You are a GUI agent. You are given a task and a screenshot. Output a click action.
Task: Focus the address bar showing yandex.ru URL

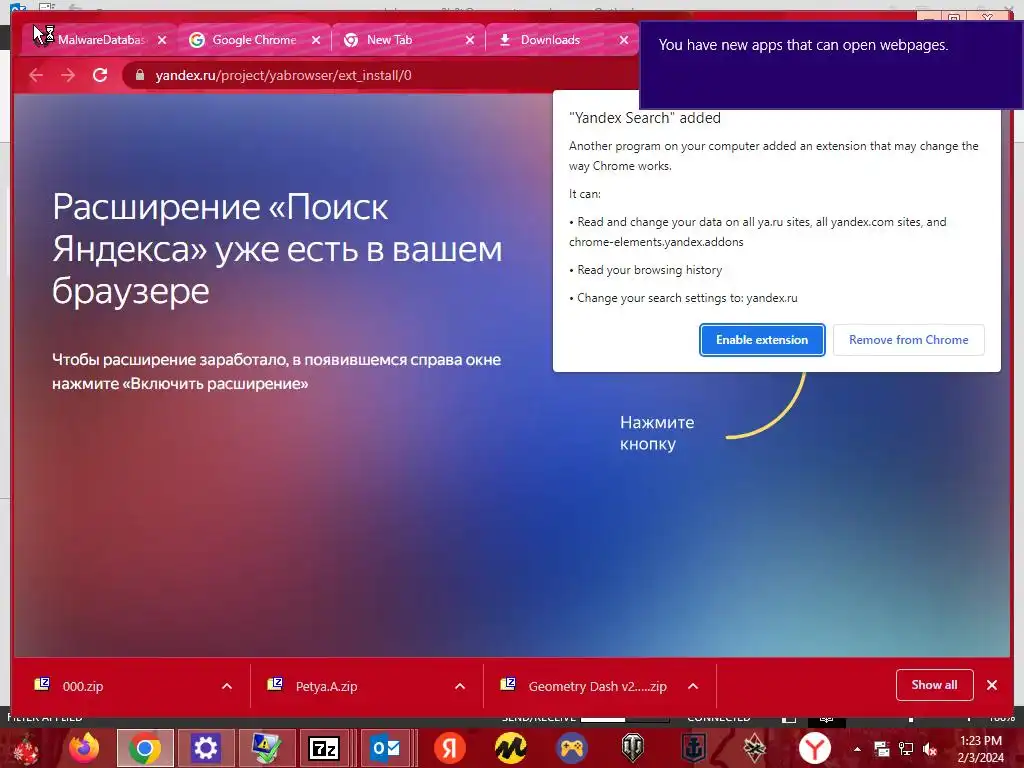coord(379,75)
